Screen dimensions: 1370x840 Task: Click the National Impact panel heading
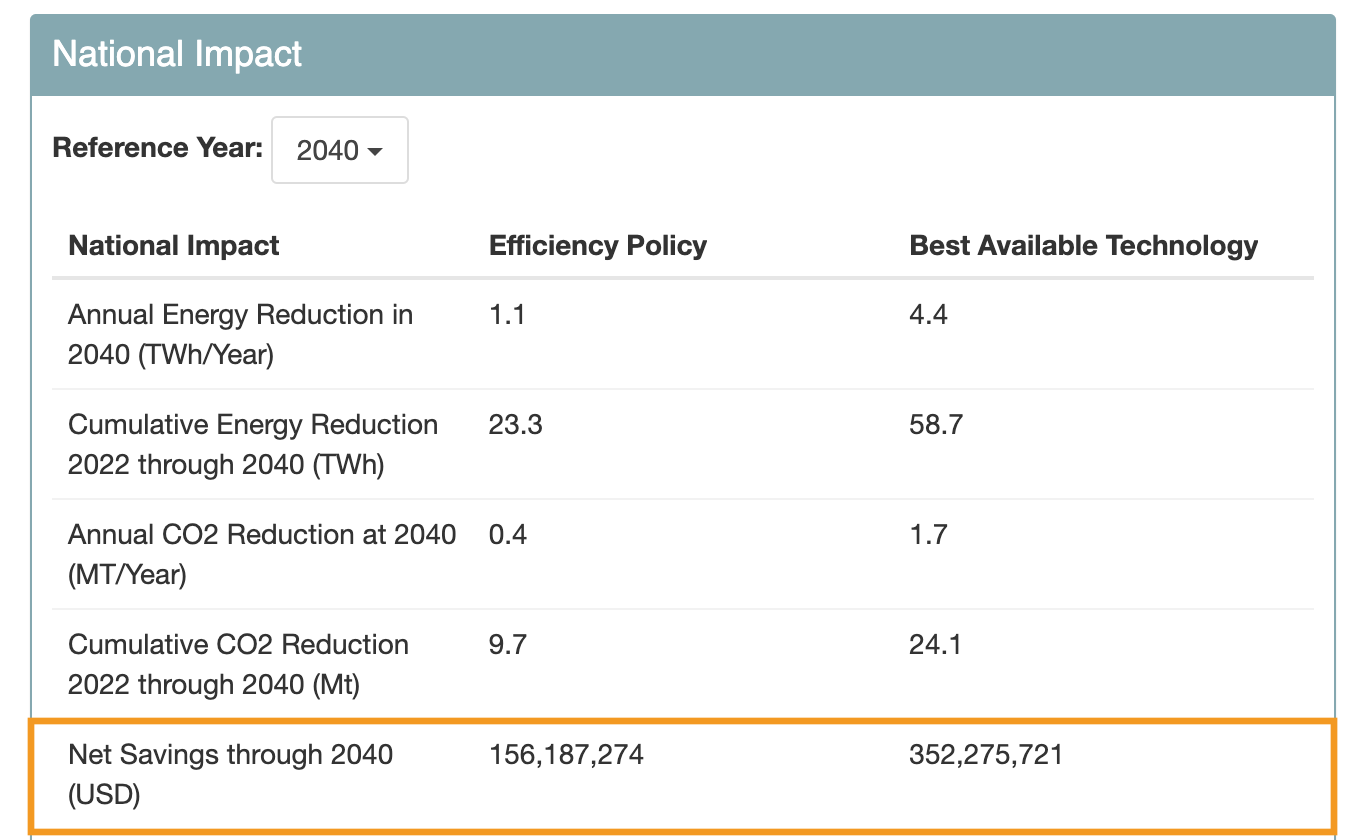[177, 54]
